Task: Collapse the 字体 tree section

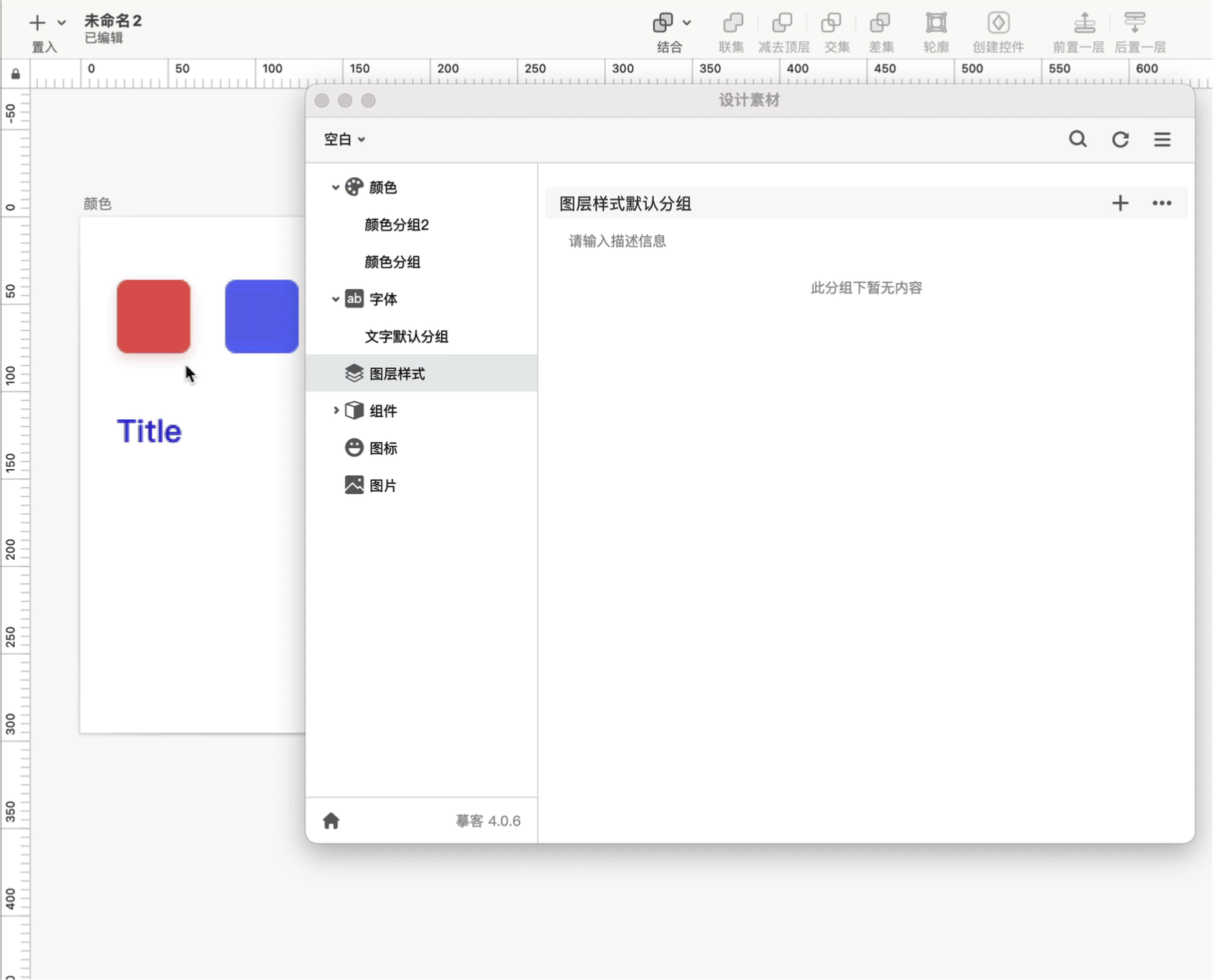Action: click(x=335, y=299)
